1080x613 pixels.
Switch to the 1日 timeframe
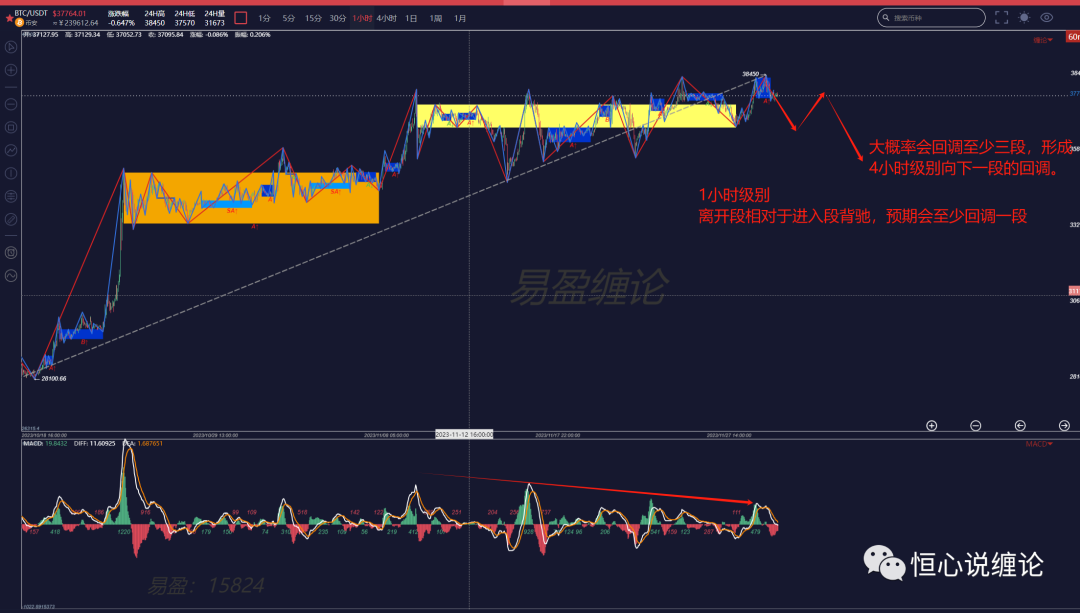pyautogui.click(x=411, y=19)
